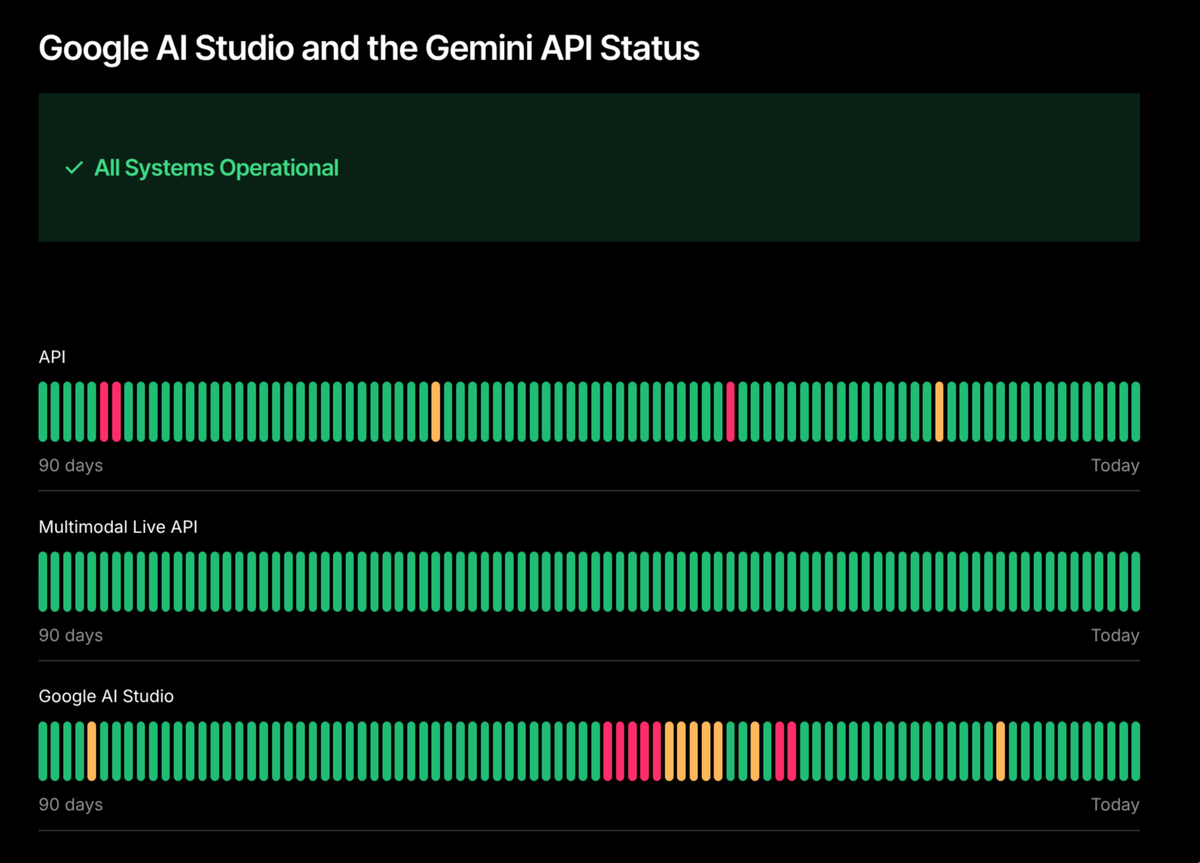Select the first orange bar in the API row
Viewport: 1200px width, 863px height.
point(436,411)
